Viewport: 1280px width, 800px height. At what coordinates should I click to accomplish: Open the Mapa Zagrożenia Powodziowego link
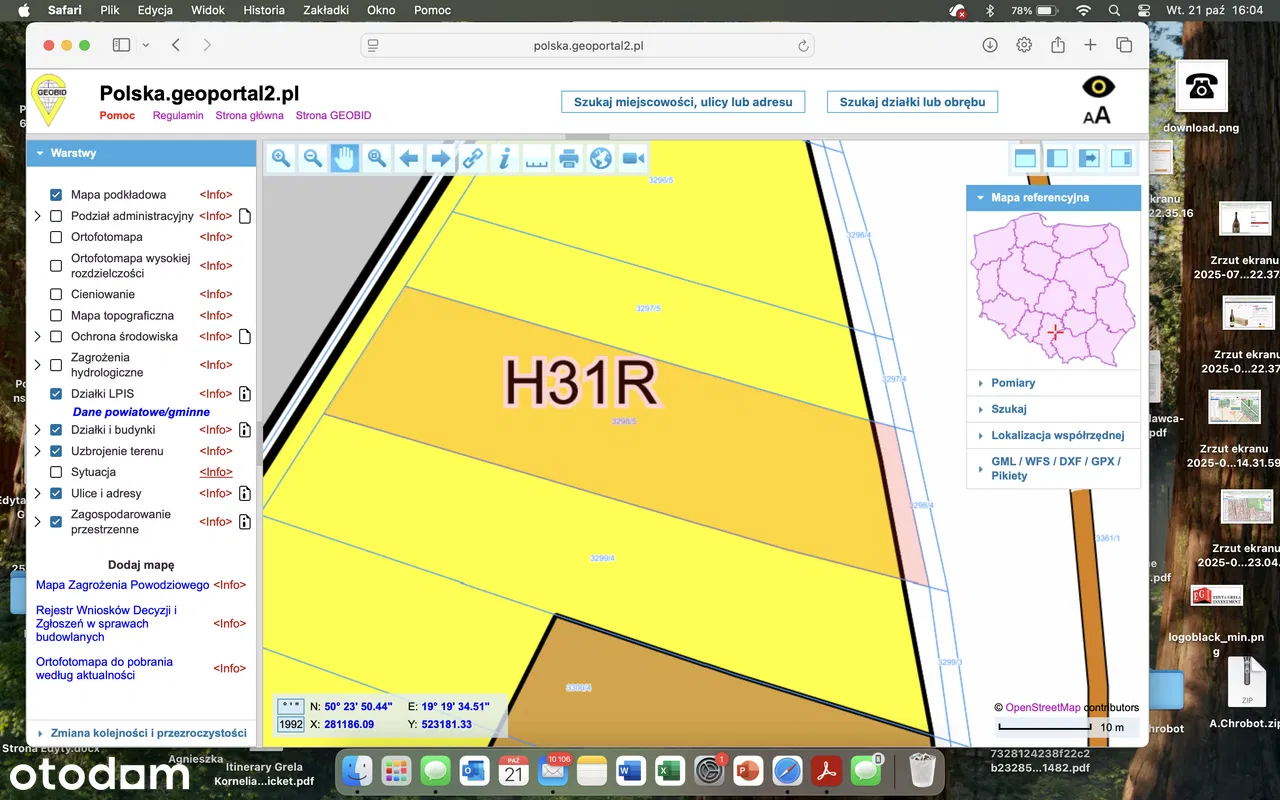122,585
